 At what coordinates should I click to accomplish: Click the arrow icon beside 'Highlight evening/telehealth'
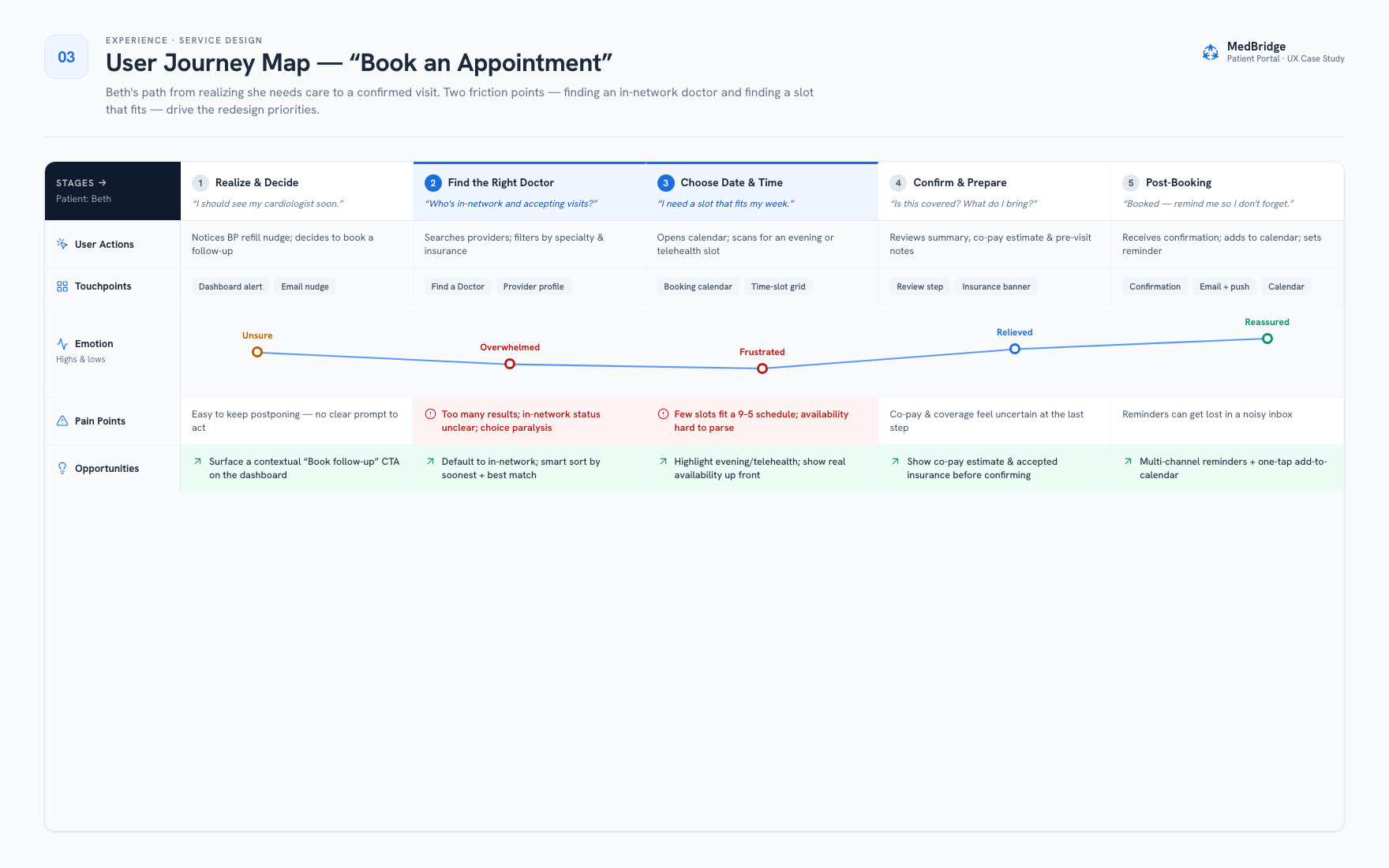(x=663, y=461)
